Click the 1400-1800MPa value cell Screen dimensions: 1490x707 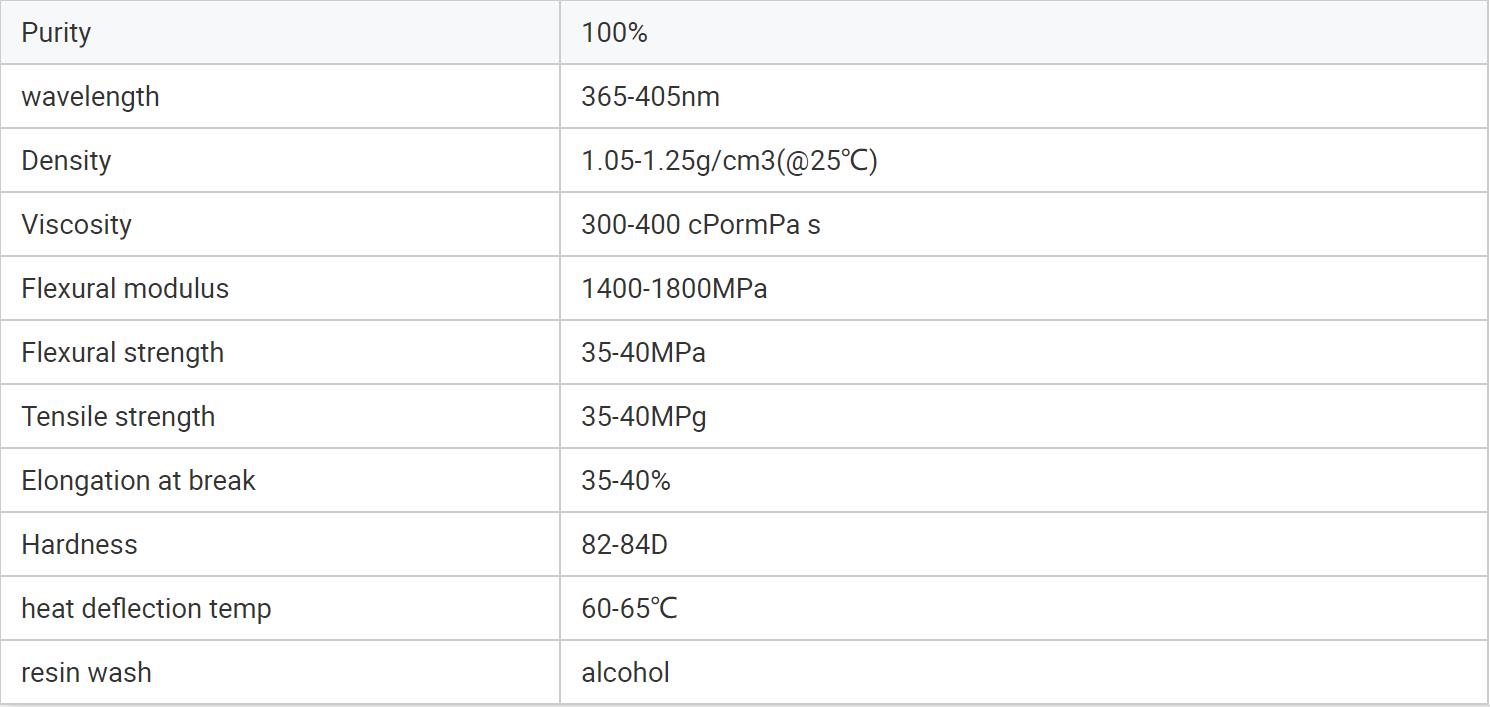tap(674, 289)
